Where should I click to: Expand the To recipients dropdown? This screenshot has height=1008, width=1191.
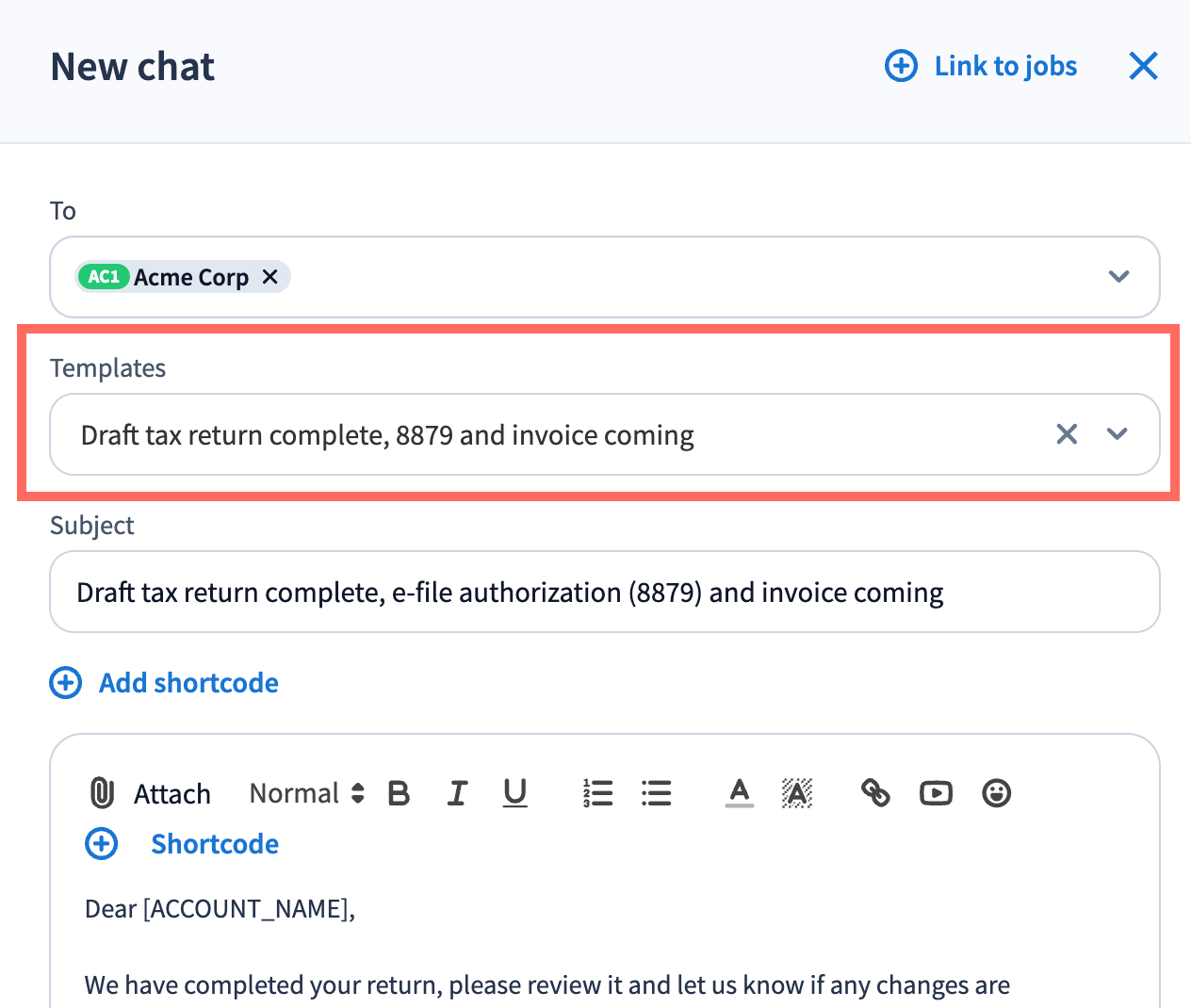[1118, 277]
